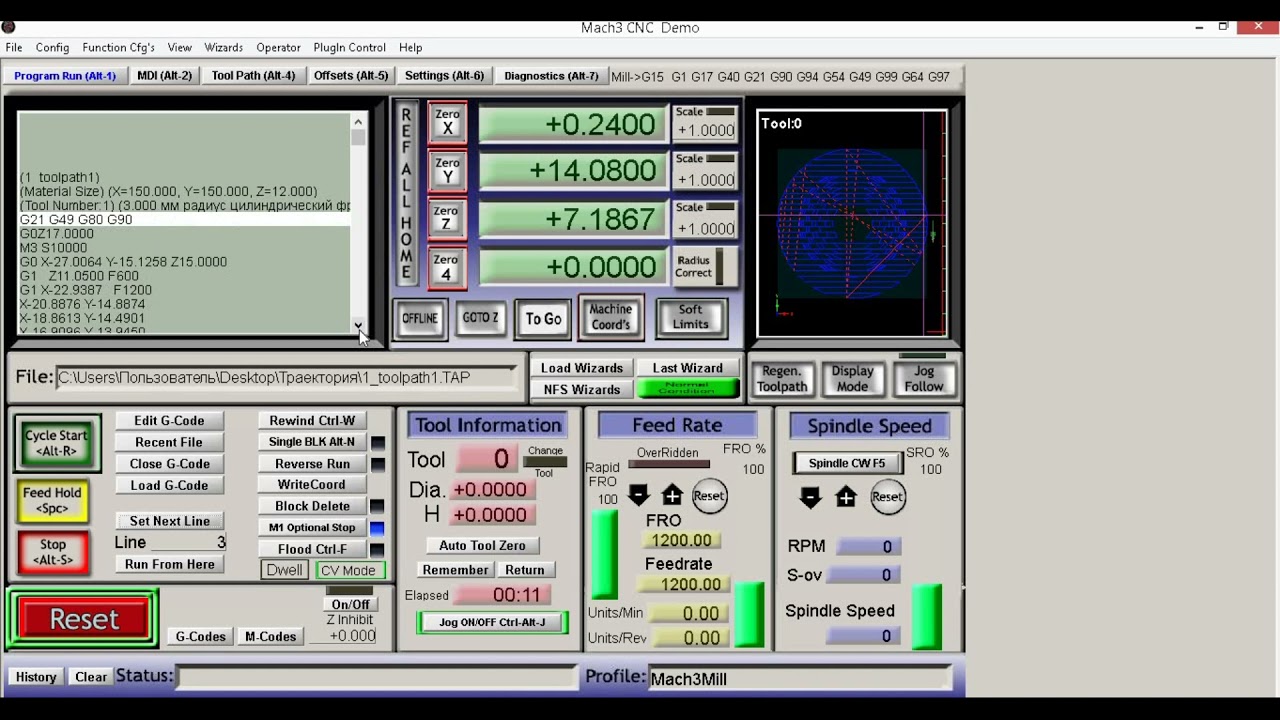
Task: Enable M1 Optional Stop
Action: point(312,527)
